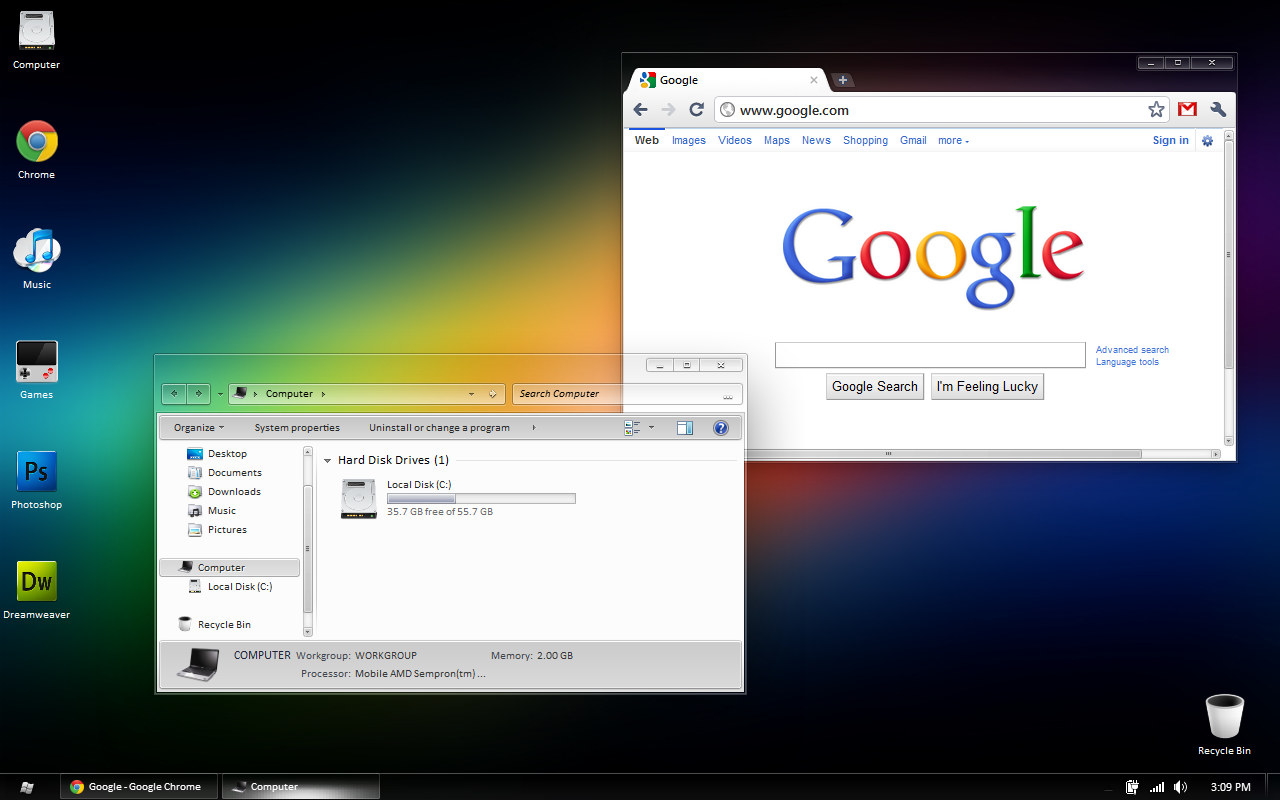The image size is (1280, 800).
Task: Click the Search Computer box
Action: [627, 394]
